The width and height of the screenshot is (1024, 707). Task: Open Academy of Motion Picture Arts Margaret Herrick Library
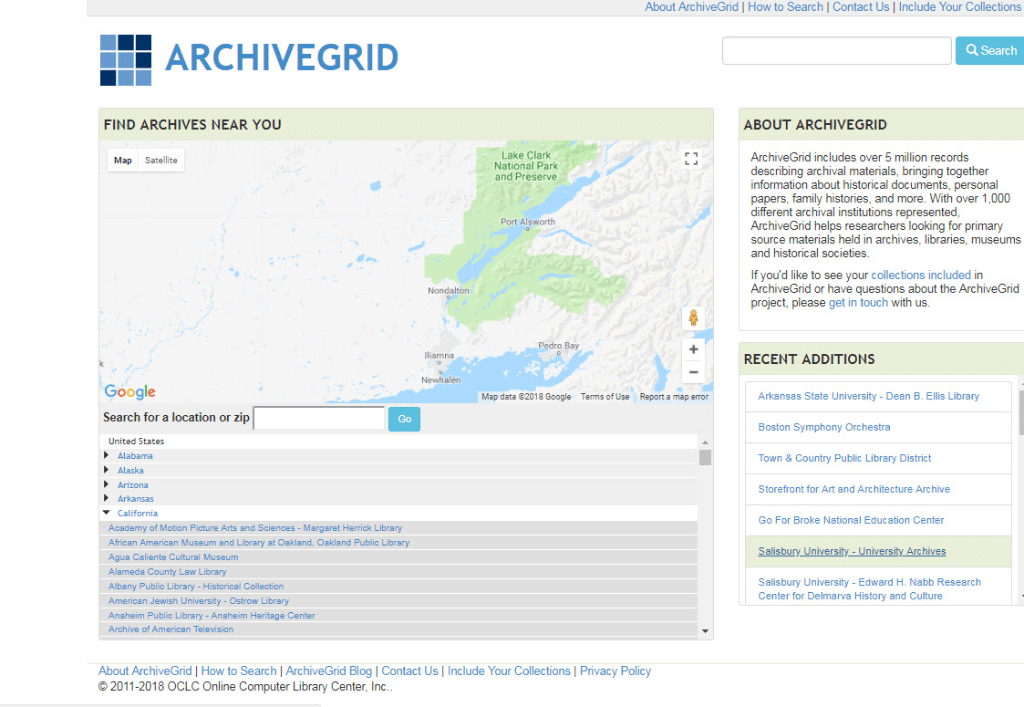[255, 527]
